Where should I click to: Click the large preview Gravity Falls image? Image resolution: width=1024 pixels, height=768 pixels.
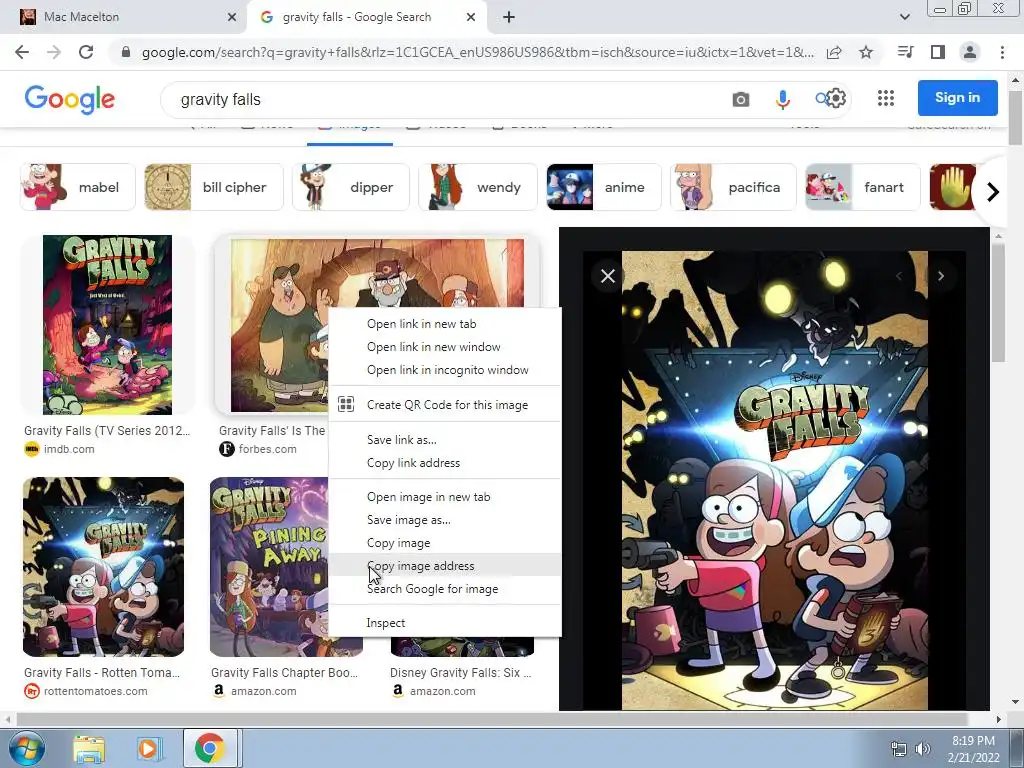(775, 481)
